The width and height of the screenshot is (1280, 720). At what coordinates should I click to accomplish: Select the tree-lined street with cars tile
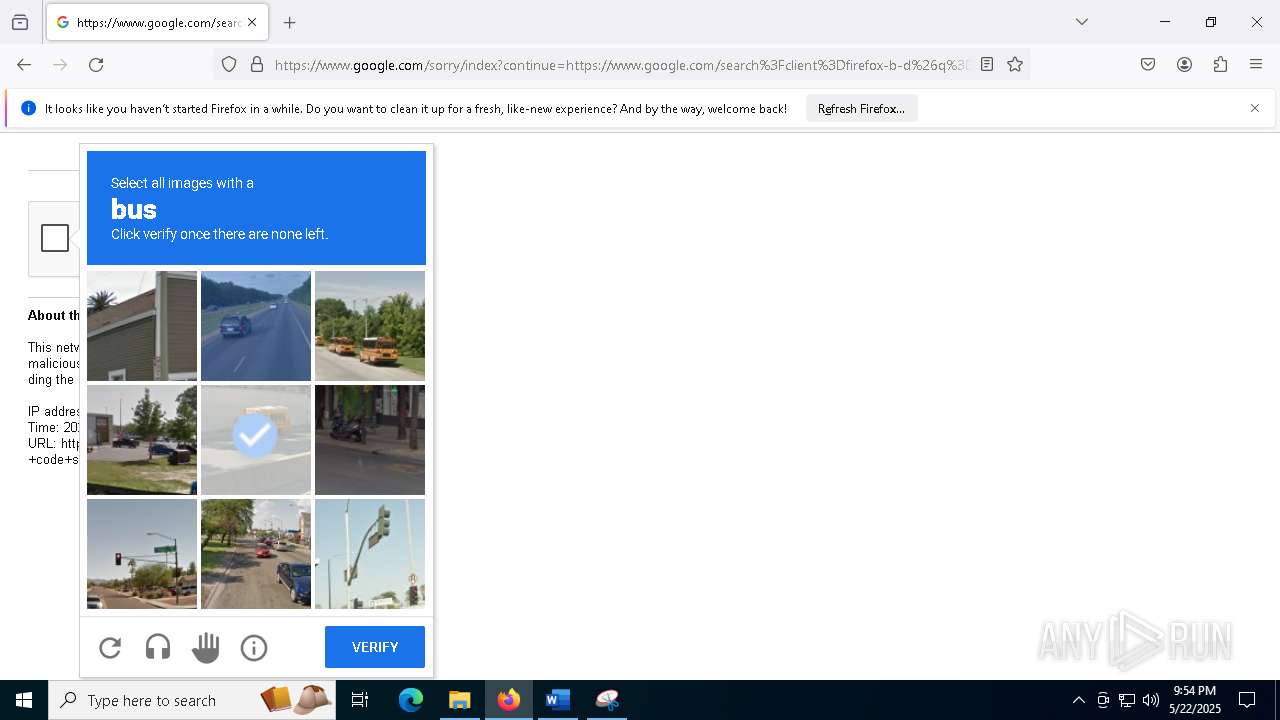256,554
